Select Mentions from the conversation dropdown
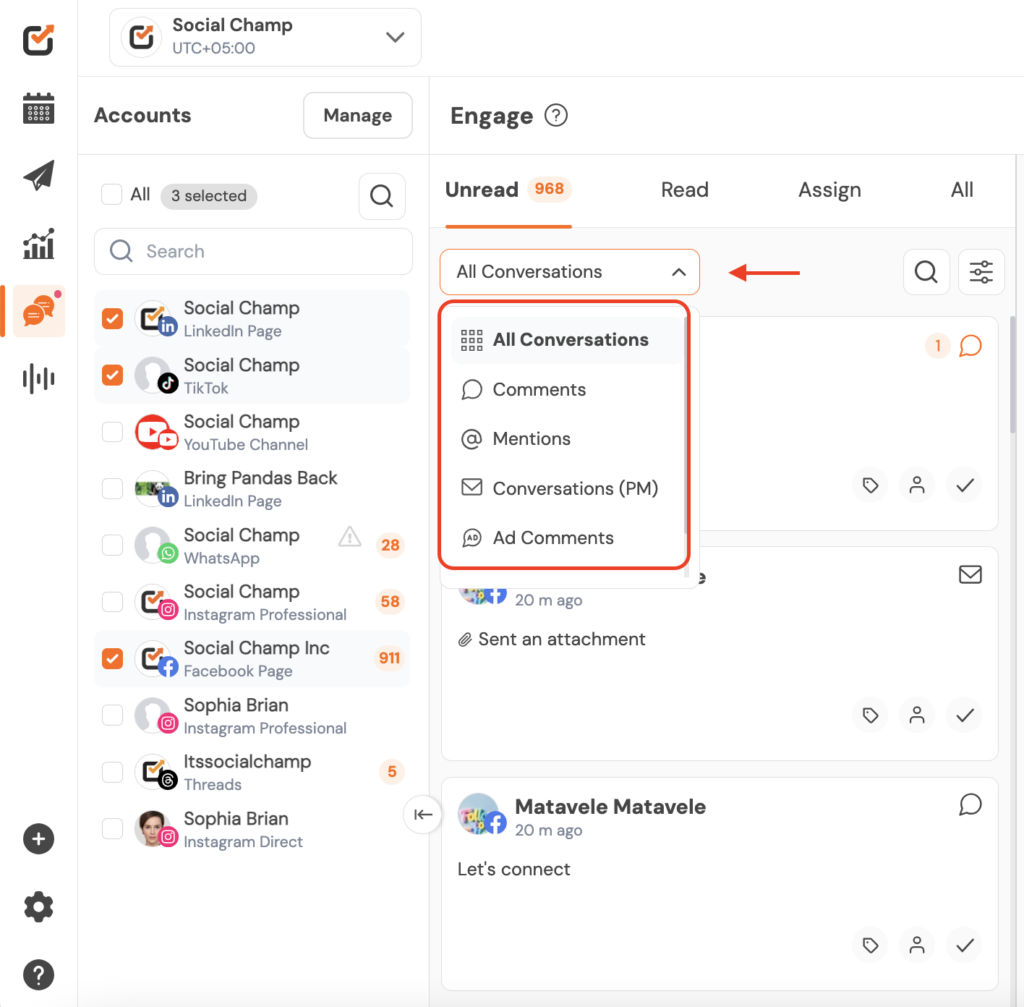Image resolution: width=1024 pixels, height=1007 pixels. [531, 439]
